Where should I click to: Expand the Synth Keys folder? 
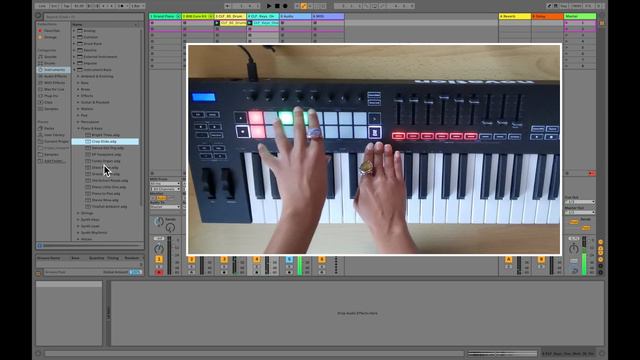click(x=78, y=220)
